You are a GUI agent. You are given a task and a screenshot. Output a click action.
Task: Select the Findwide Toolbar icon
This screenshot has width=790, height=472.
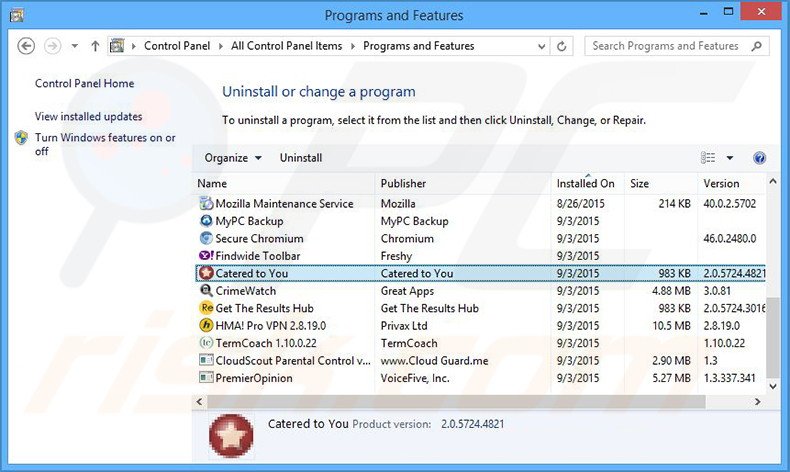pyautogui.click(x=206, y=256)
